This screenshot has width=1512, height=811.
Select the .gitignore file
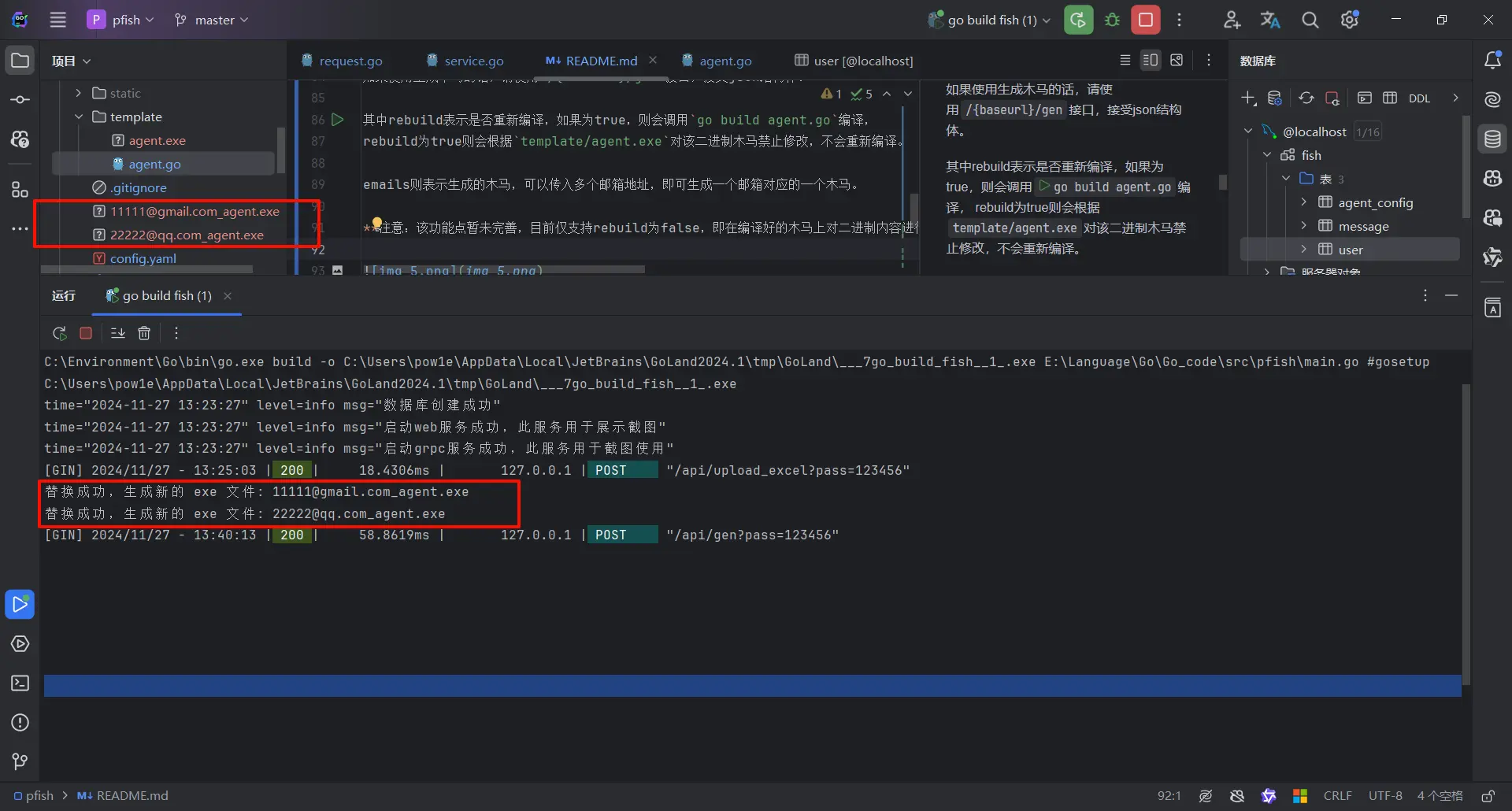pos(138,187)
